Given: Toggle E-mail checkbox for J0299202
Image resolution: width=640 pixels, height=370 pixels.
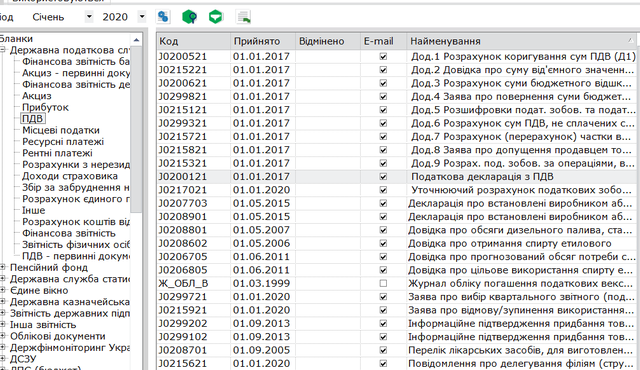Looking at the screenshot, I should pos(383,323).
